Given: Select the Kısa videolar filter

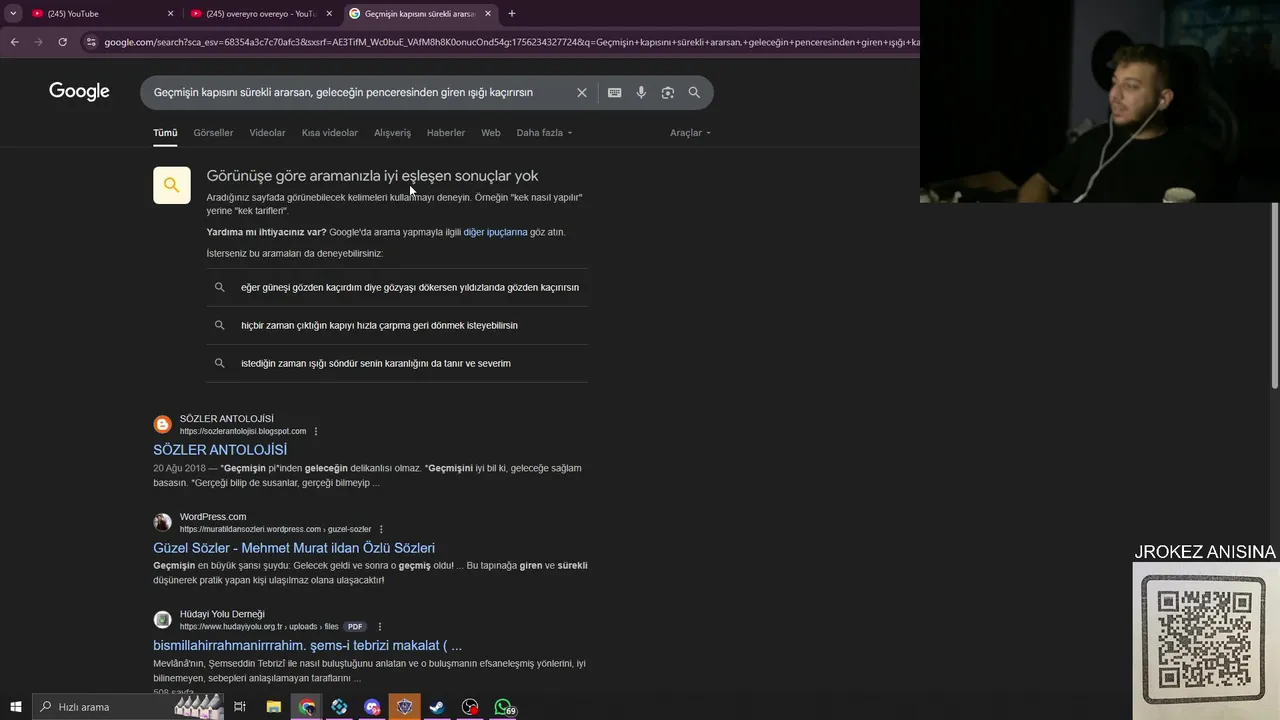Looking at the screenshot, I should pyautogui.click(x=330, y=133).
